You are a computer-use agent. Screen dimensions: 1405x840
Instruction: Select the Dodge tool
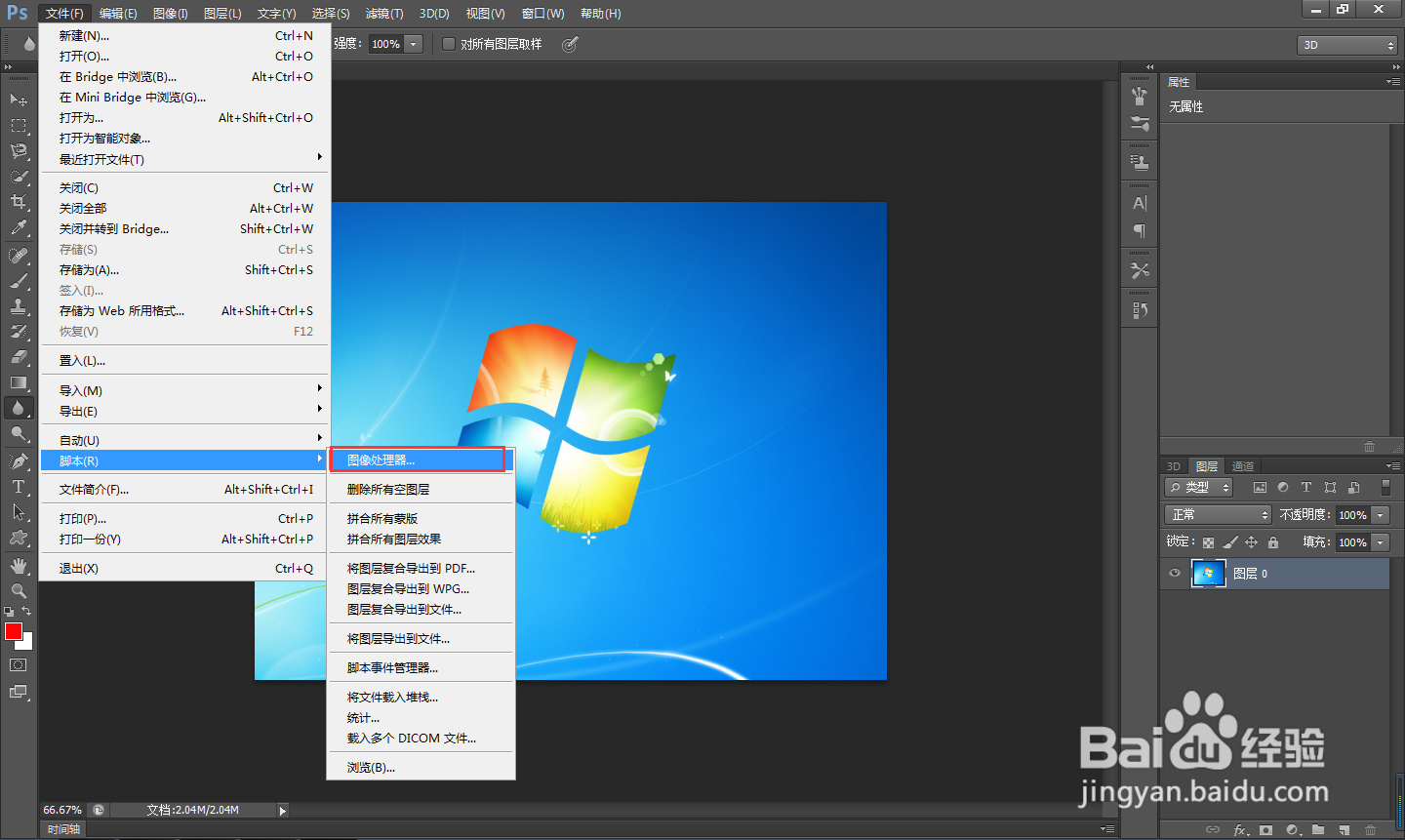[19, 433]
